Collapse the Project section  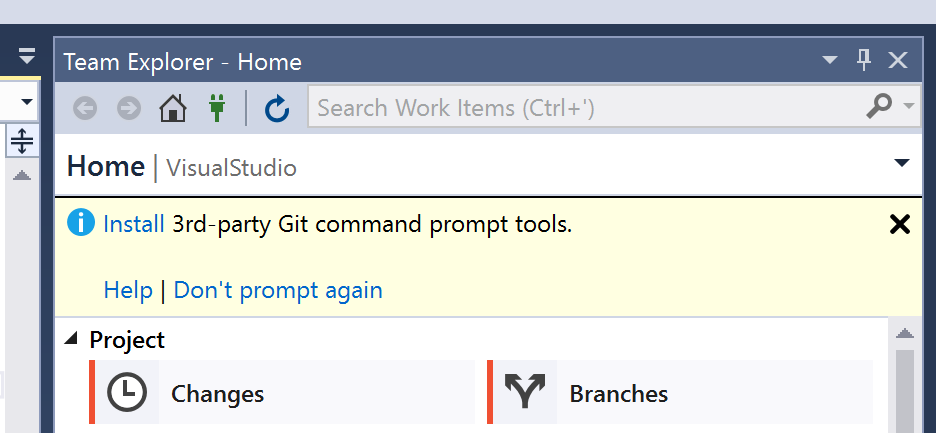tap(71, 339)
